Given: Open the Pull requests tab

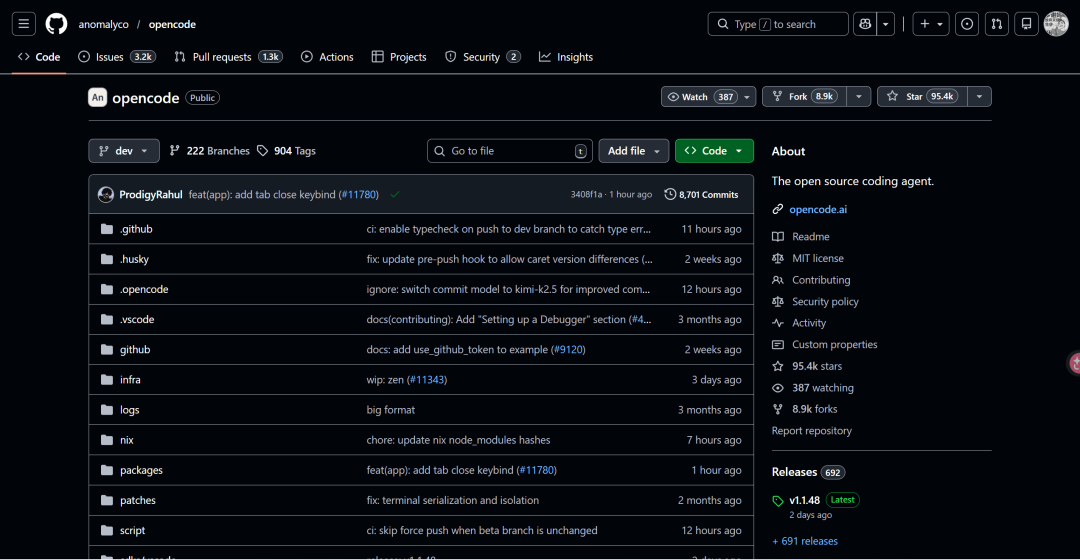Looking at the screenshot, I should pyautogui.click(x=228, y=57).
